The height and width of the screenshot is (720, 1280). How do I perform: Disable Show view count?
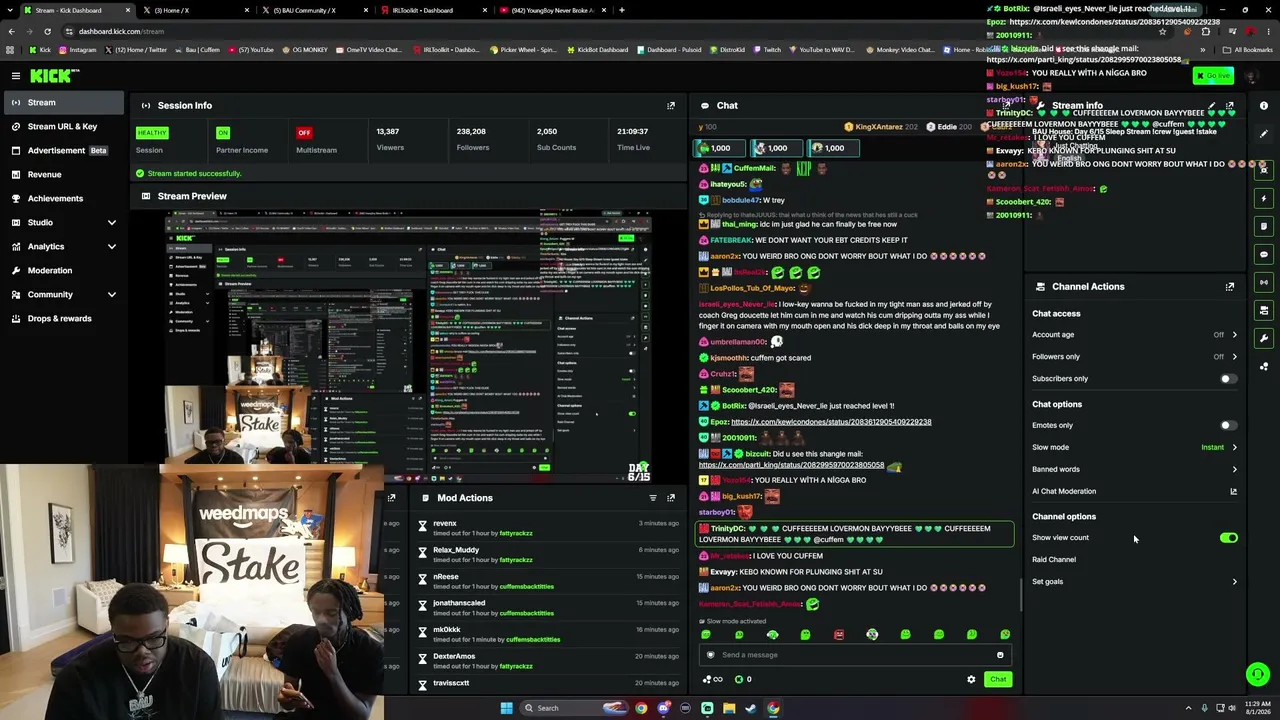coord(1229,538)
